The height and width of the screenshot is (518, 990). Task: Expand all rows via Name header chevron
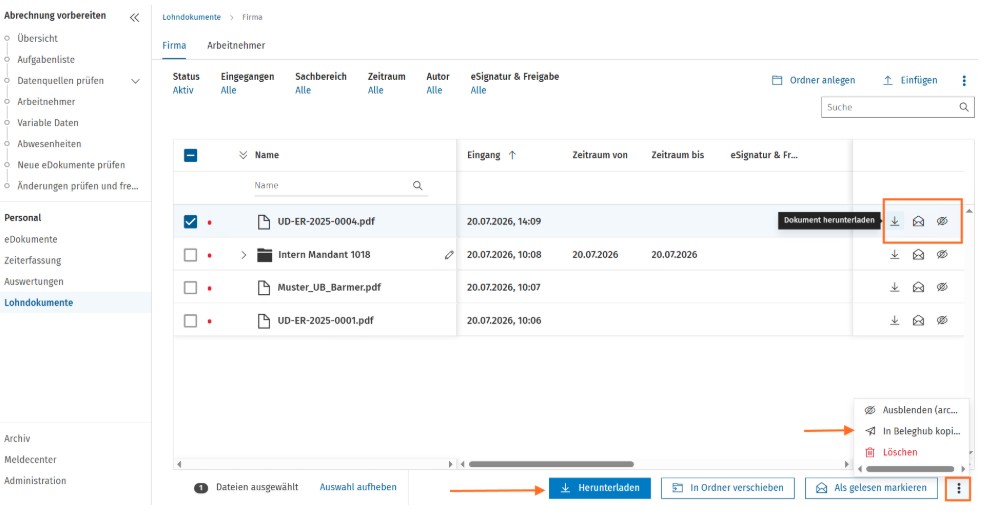click(243, 155)
